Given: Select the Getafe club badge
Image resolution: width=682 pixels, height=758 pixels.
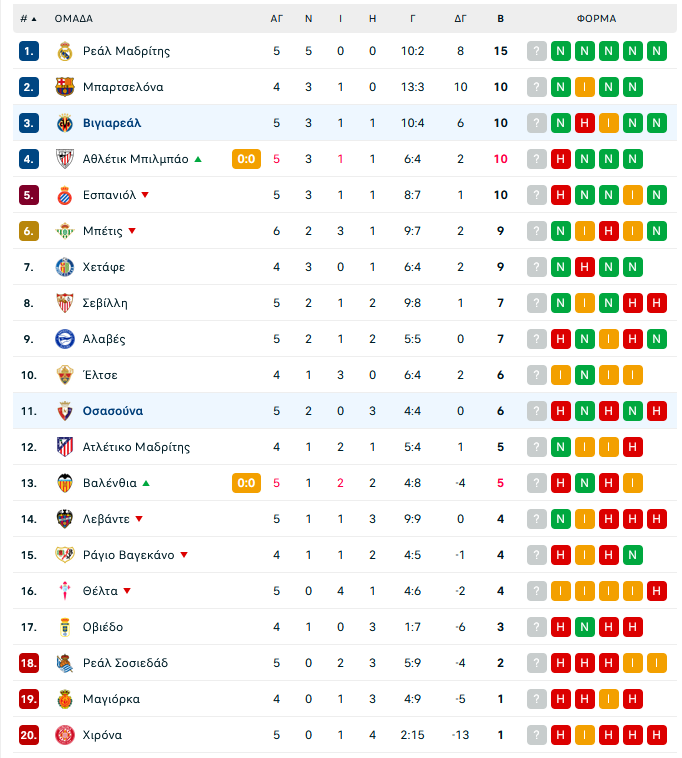Looking at the screenshot, I should [x=65, y=267].
